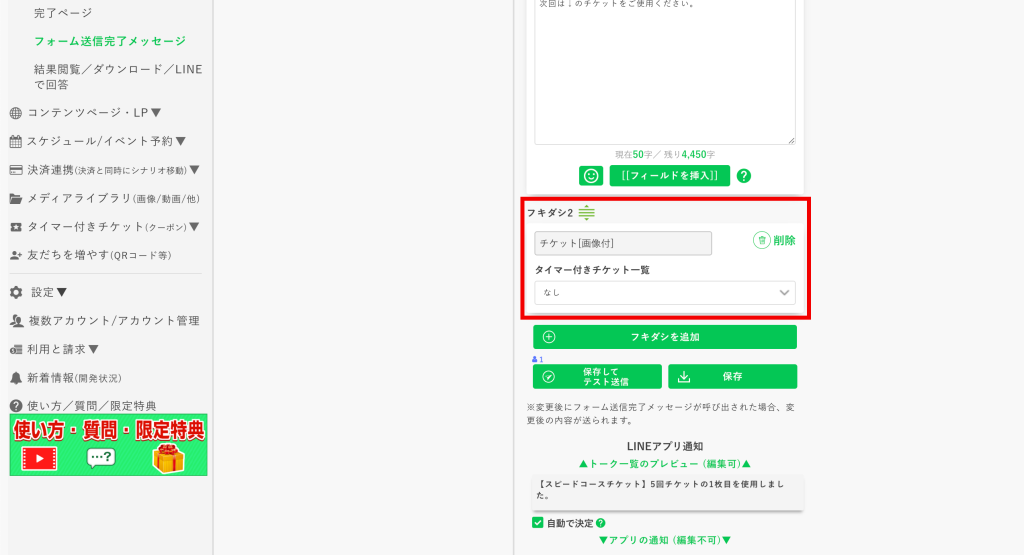Screen dimensions: 1024x555
Task: Click フキダシを追加 button
Action: pyautogui.click(x=665, y=337)
